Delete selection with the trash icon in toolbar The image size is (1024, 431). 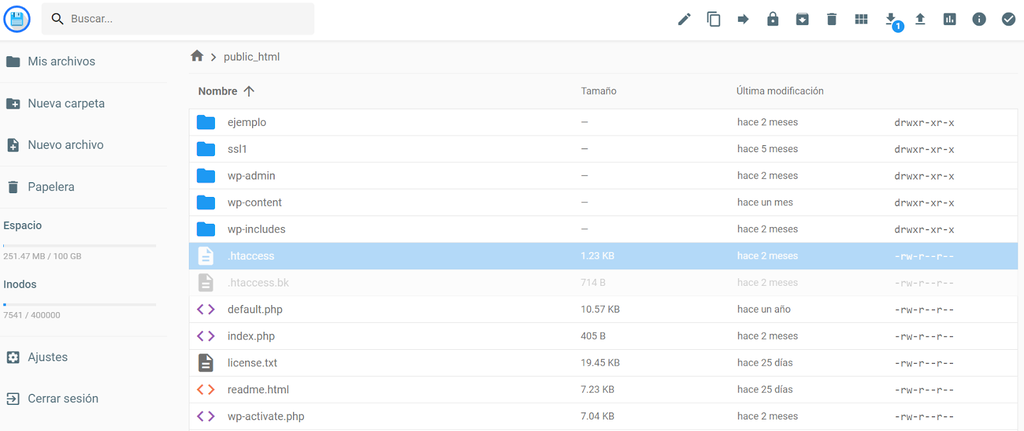point(831,19)
